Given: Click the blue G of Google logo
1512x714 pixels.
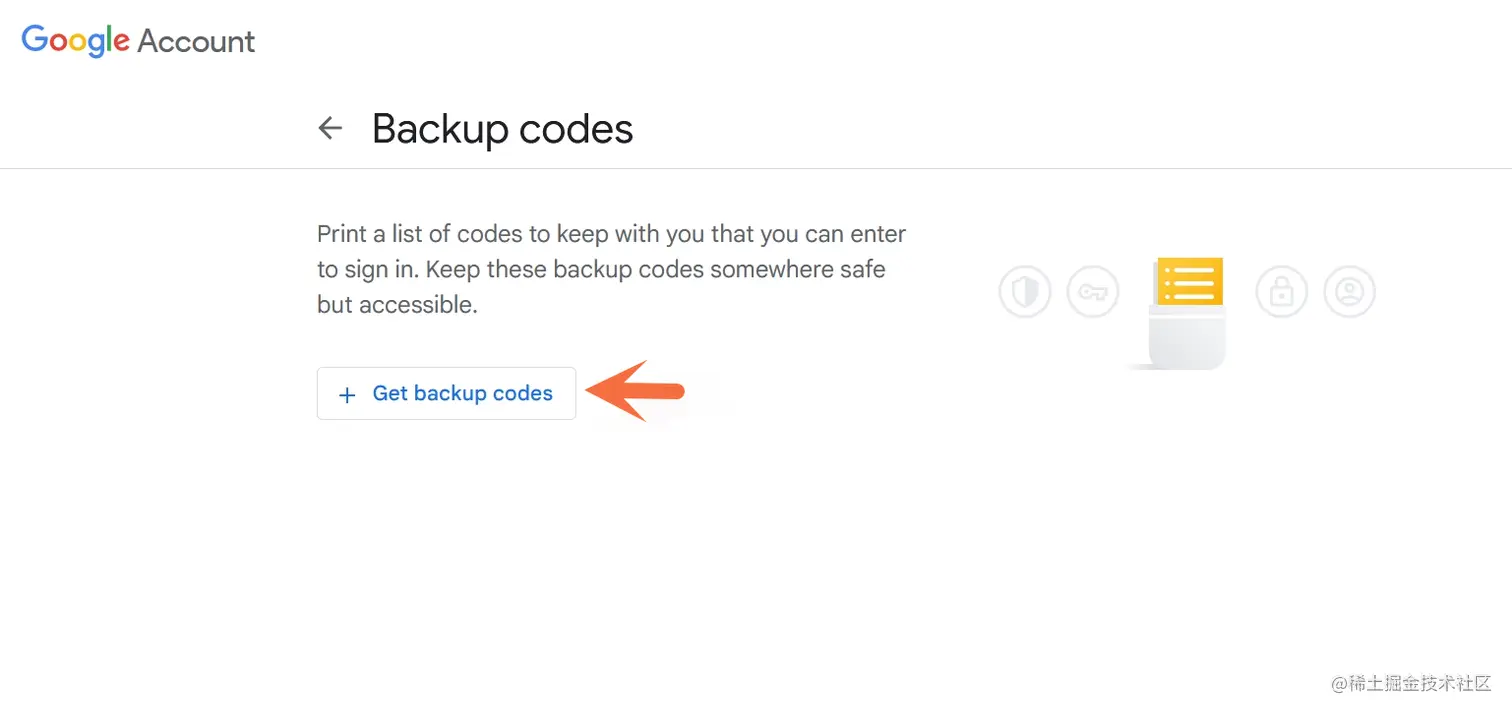Looking at the screenshot, I should coord(36,39).
